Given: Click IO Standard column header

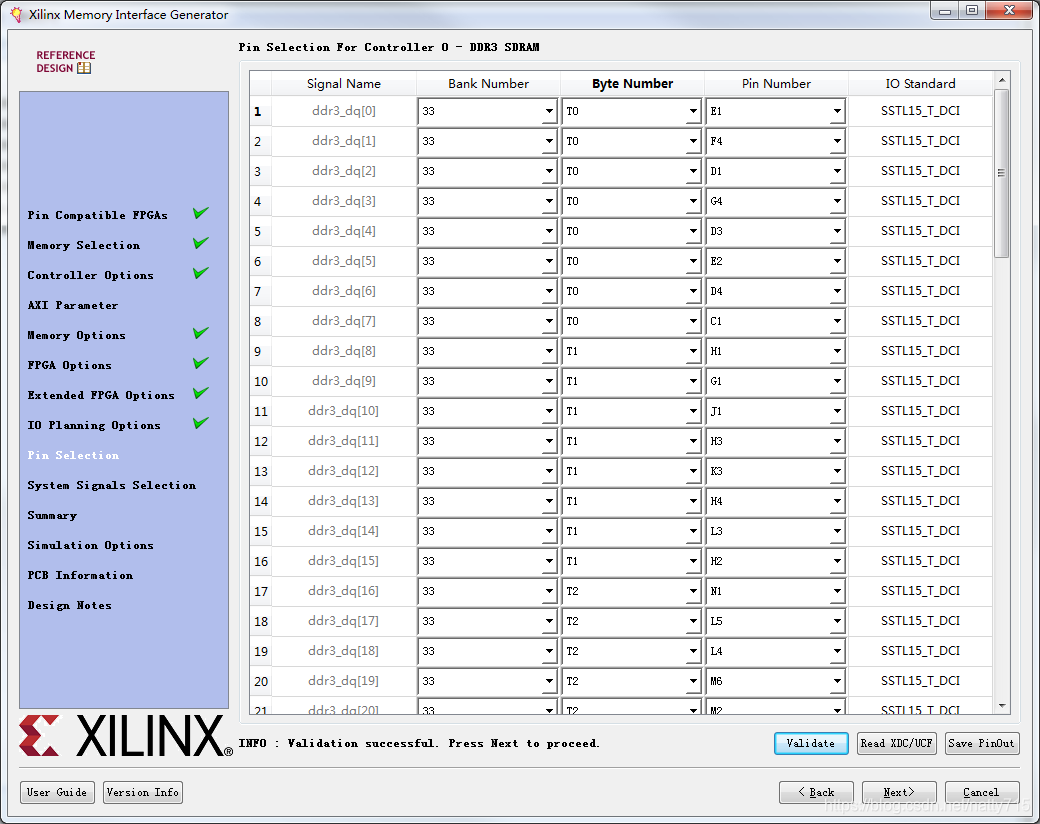Looking at the screenshot, I should (921, 84).
